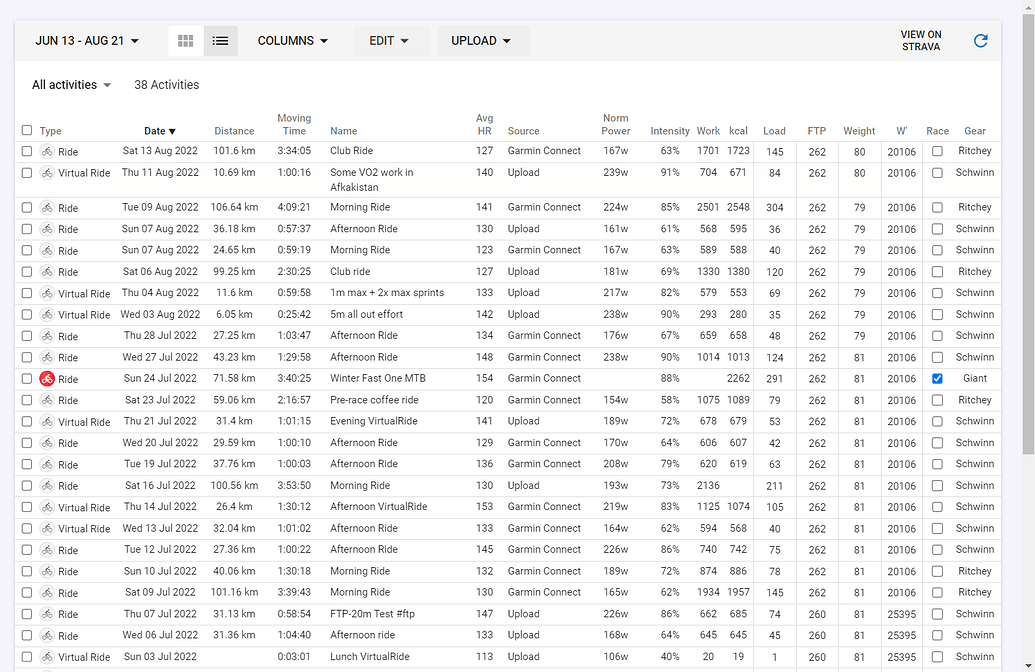1035x672 pixels.
Task: Click the virtual ride icon on 5m all out effort
Action: [47, 314]
